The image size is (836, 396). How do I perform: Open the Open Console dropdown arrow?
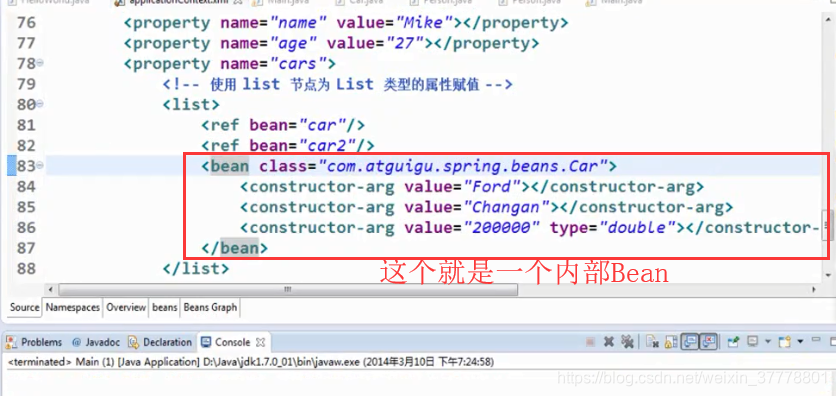800,342
